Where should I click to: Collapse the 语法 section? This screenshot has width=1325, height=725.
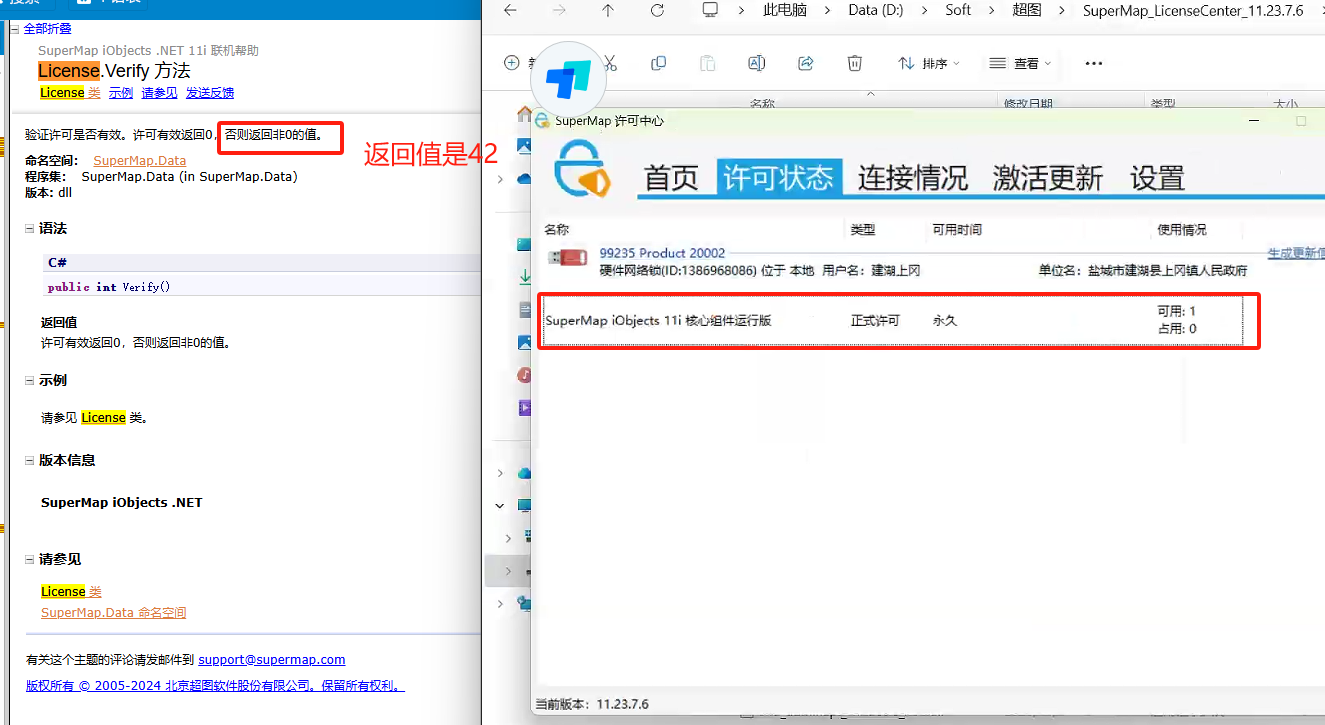point(30,229)
